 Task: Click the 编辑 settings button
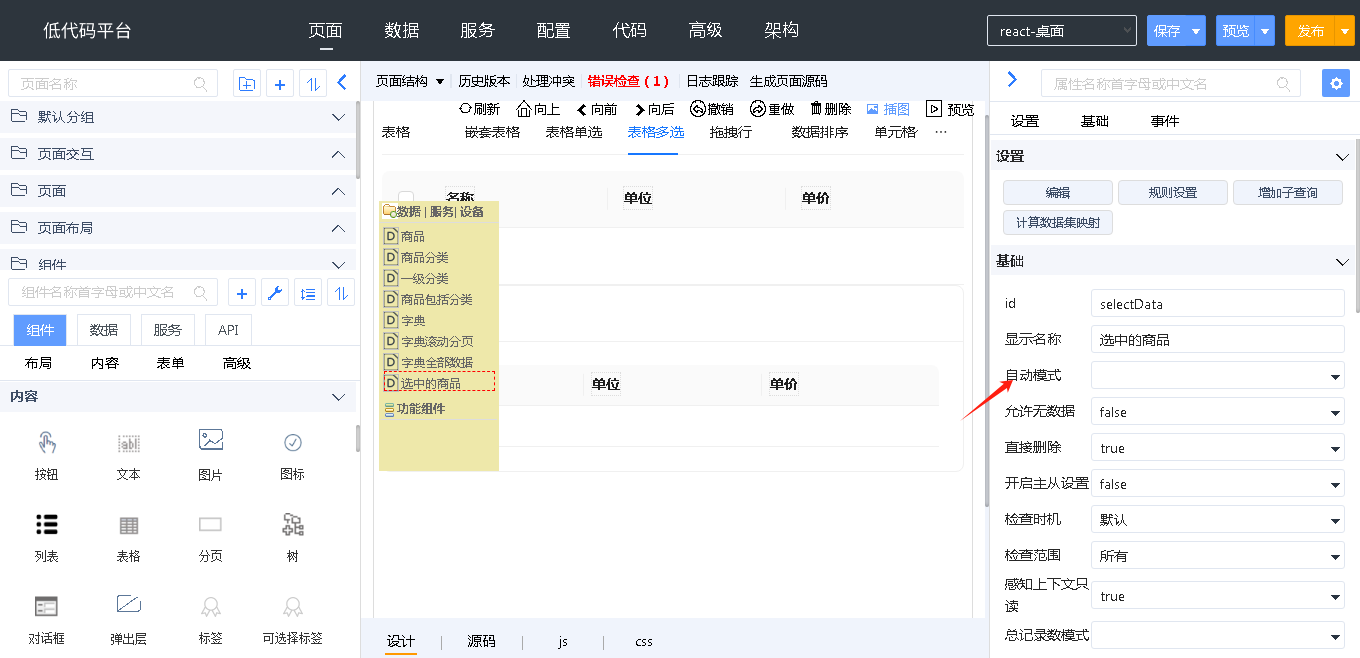click(x=1058, y=193)
